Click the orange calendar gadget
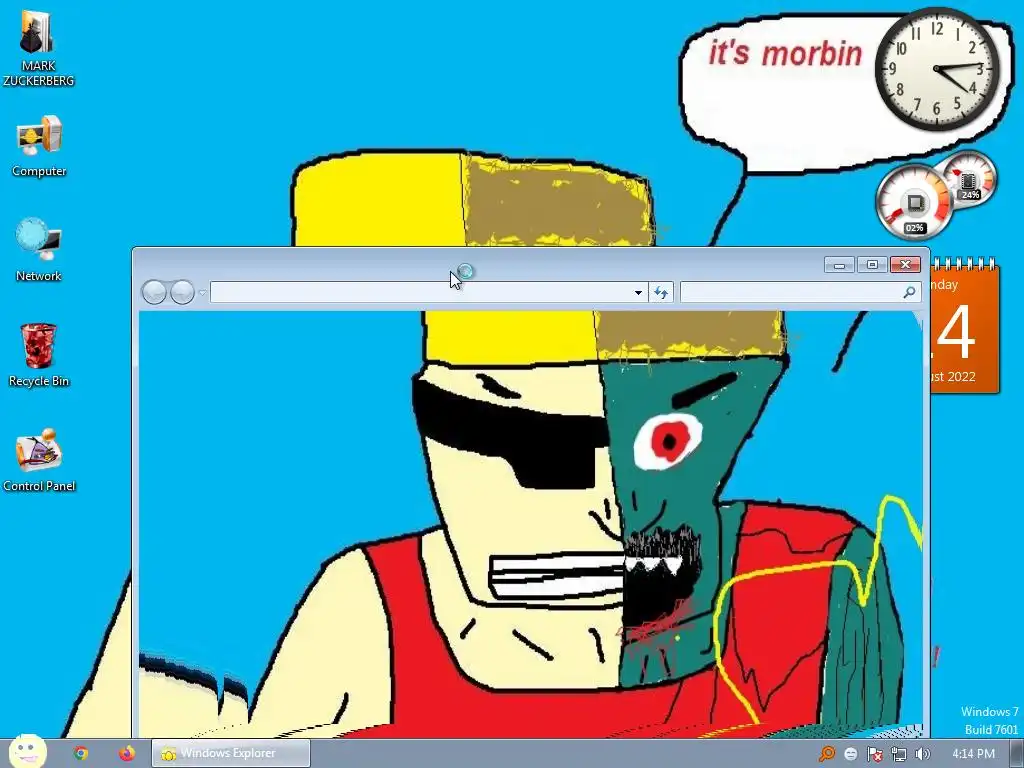Viewport: 1024px width, 768px height. [x=965, y=327]
